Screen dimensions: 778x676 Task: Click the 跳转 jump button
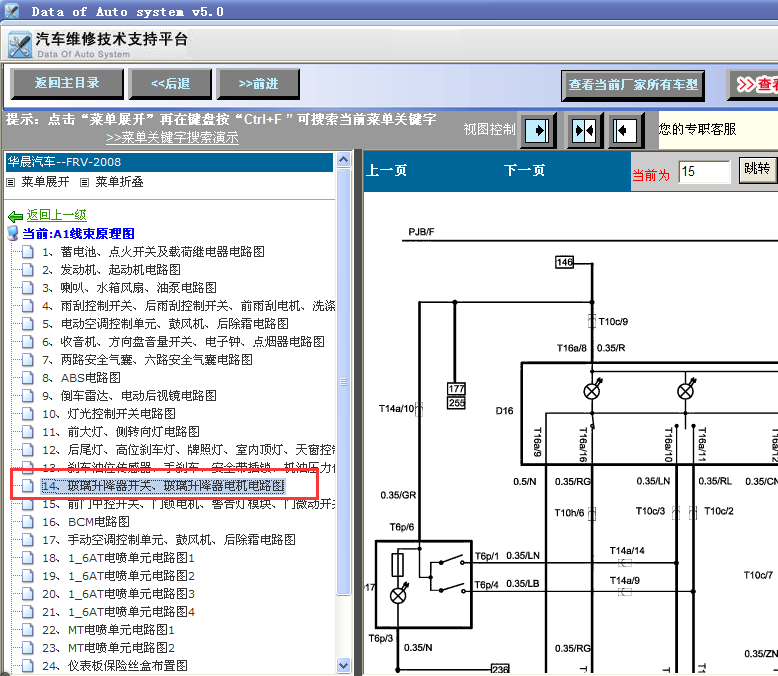(757, 169)
